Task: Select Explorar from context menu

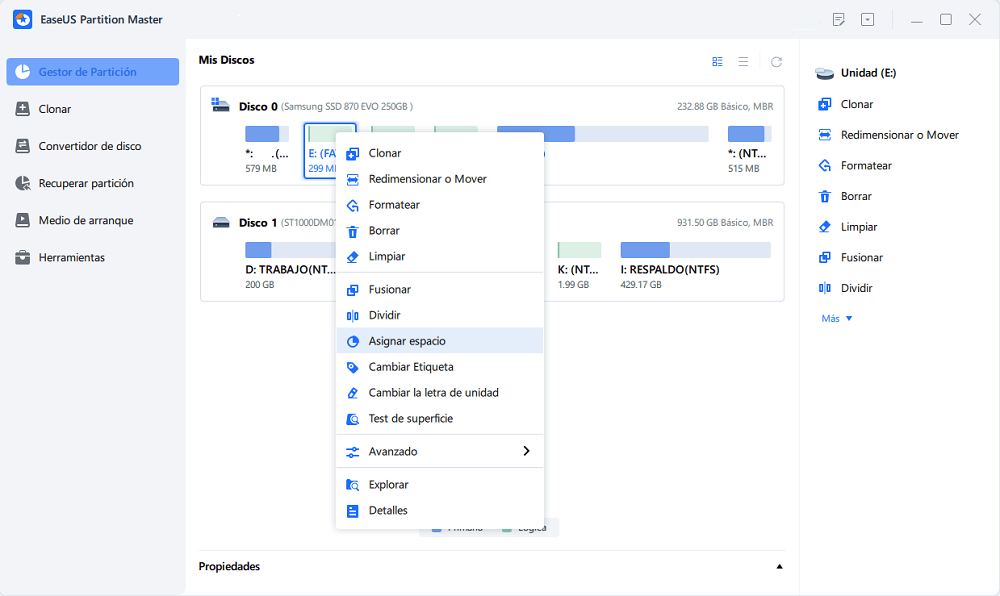Action: [x=439, y=484]
